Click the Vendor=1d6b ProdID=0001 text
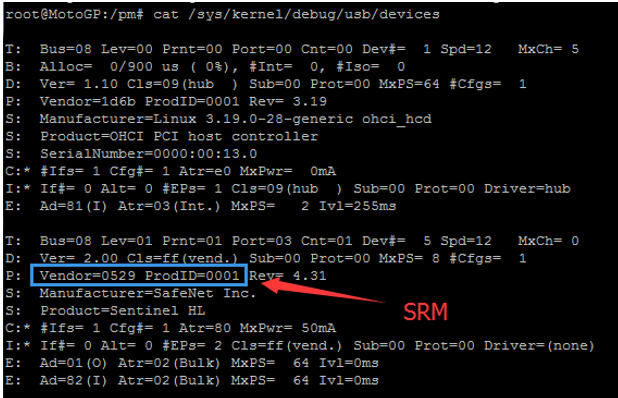 tap(139, 101)
